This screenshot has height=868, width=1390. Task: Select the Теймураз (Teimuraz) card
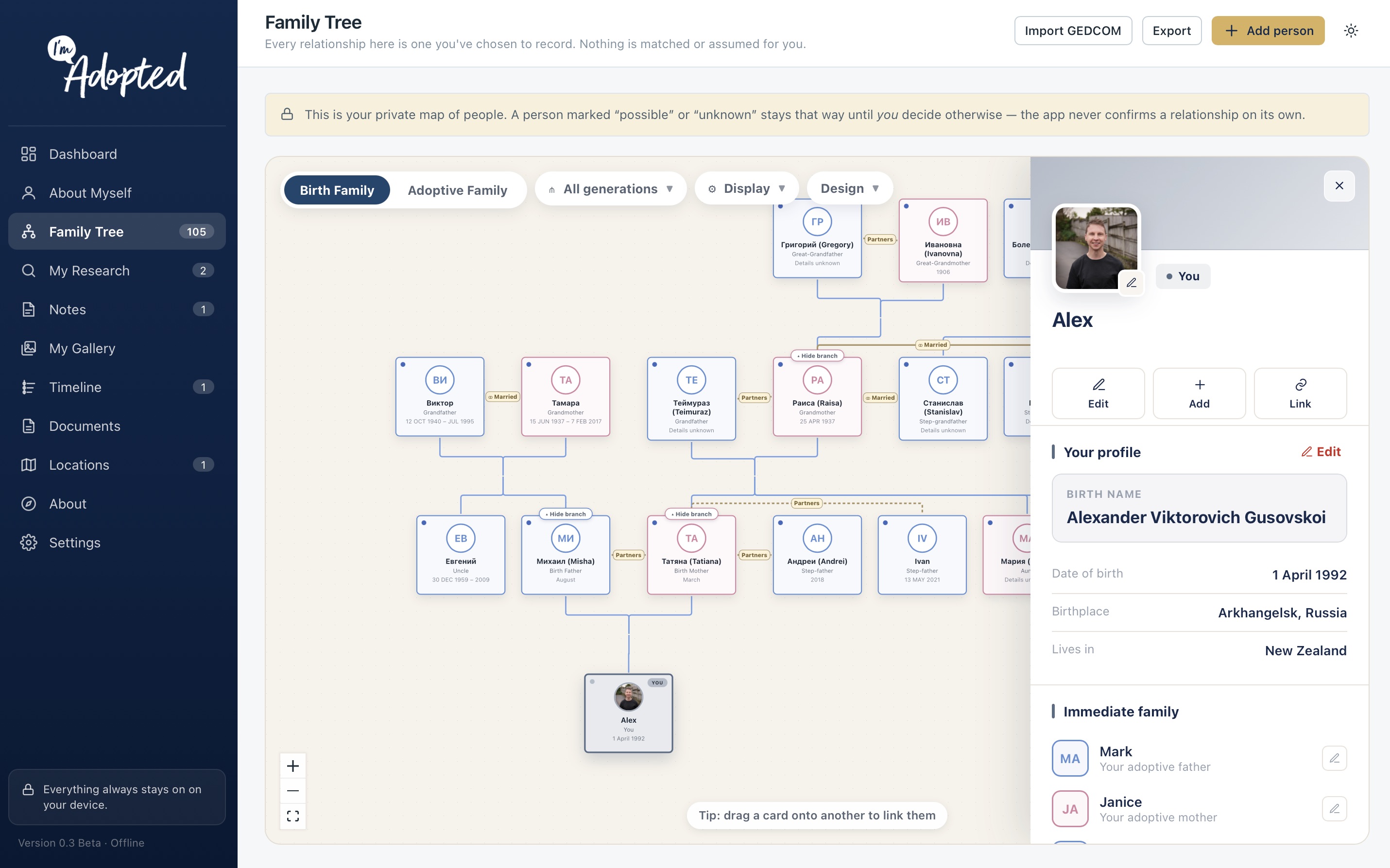(691, 399)
